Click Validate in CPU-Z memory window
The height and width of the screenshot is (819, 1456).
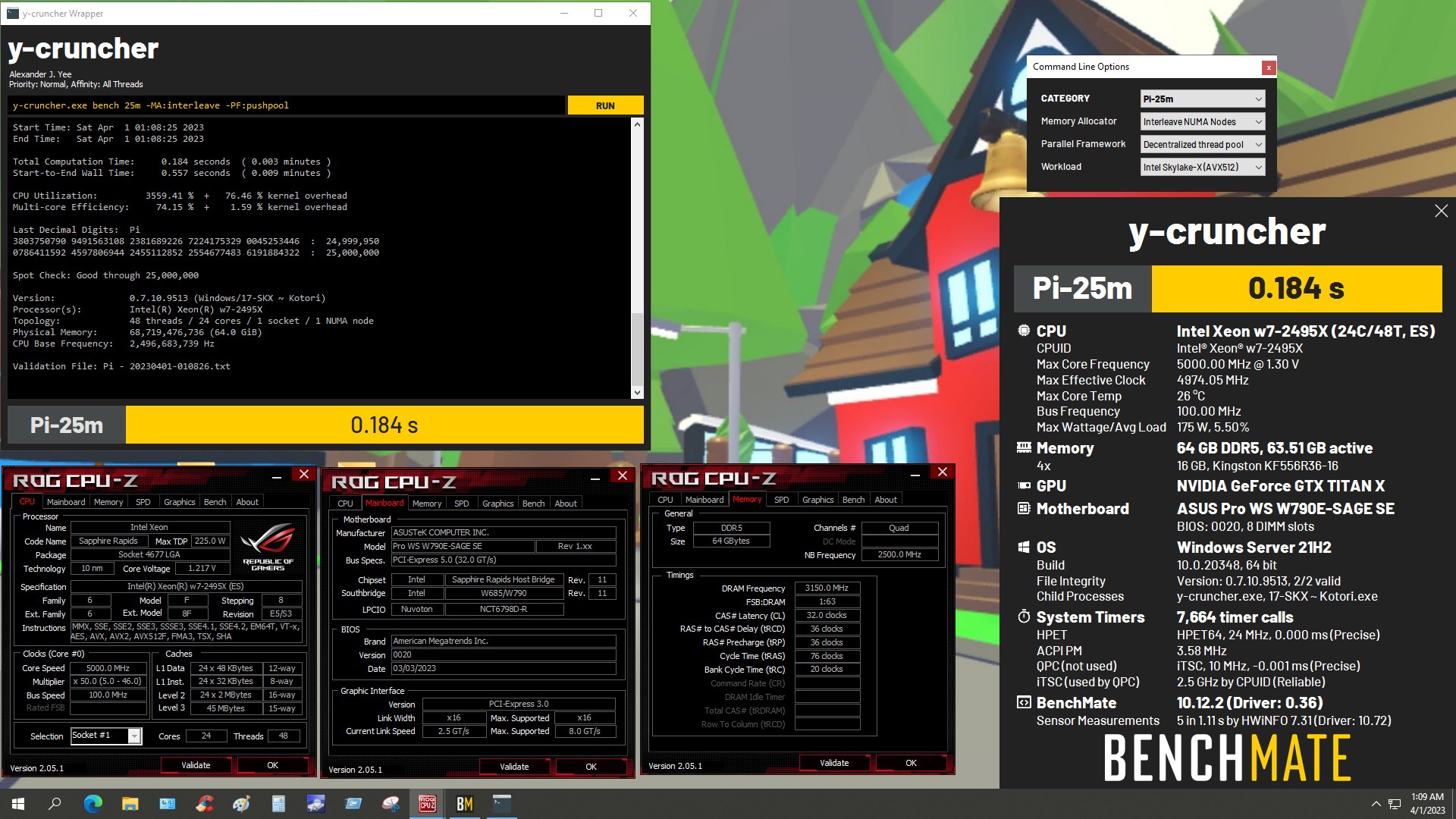point(834,763)
